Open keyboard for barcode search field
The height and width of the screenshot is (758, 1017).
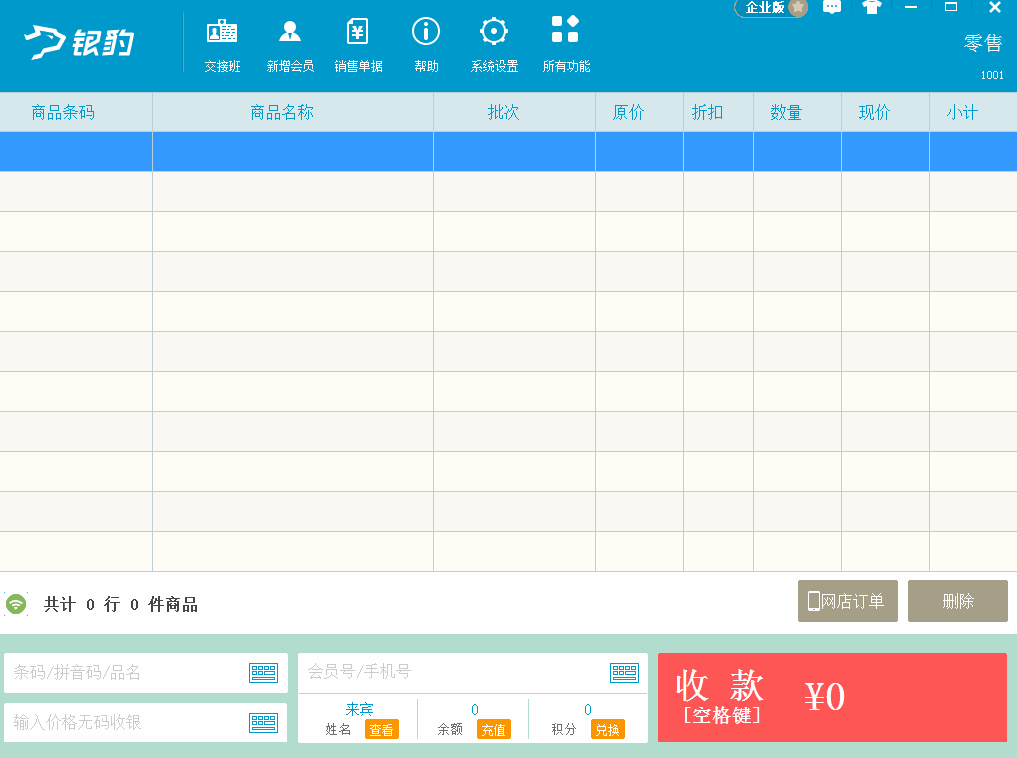click(x=263, y=673)
